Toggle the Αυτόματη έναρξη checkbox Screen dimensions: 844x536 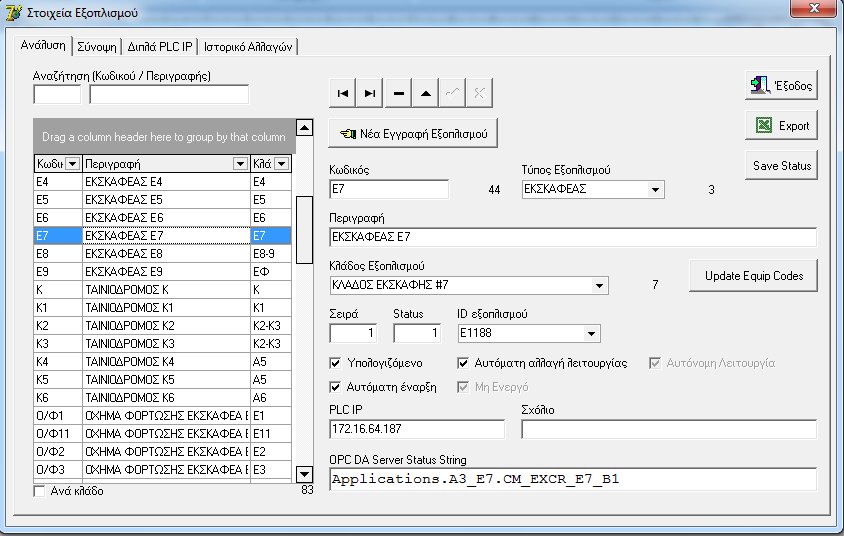(335, 387)
